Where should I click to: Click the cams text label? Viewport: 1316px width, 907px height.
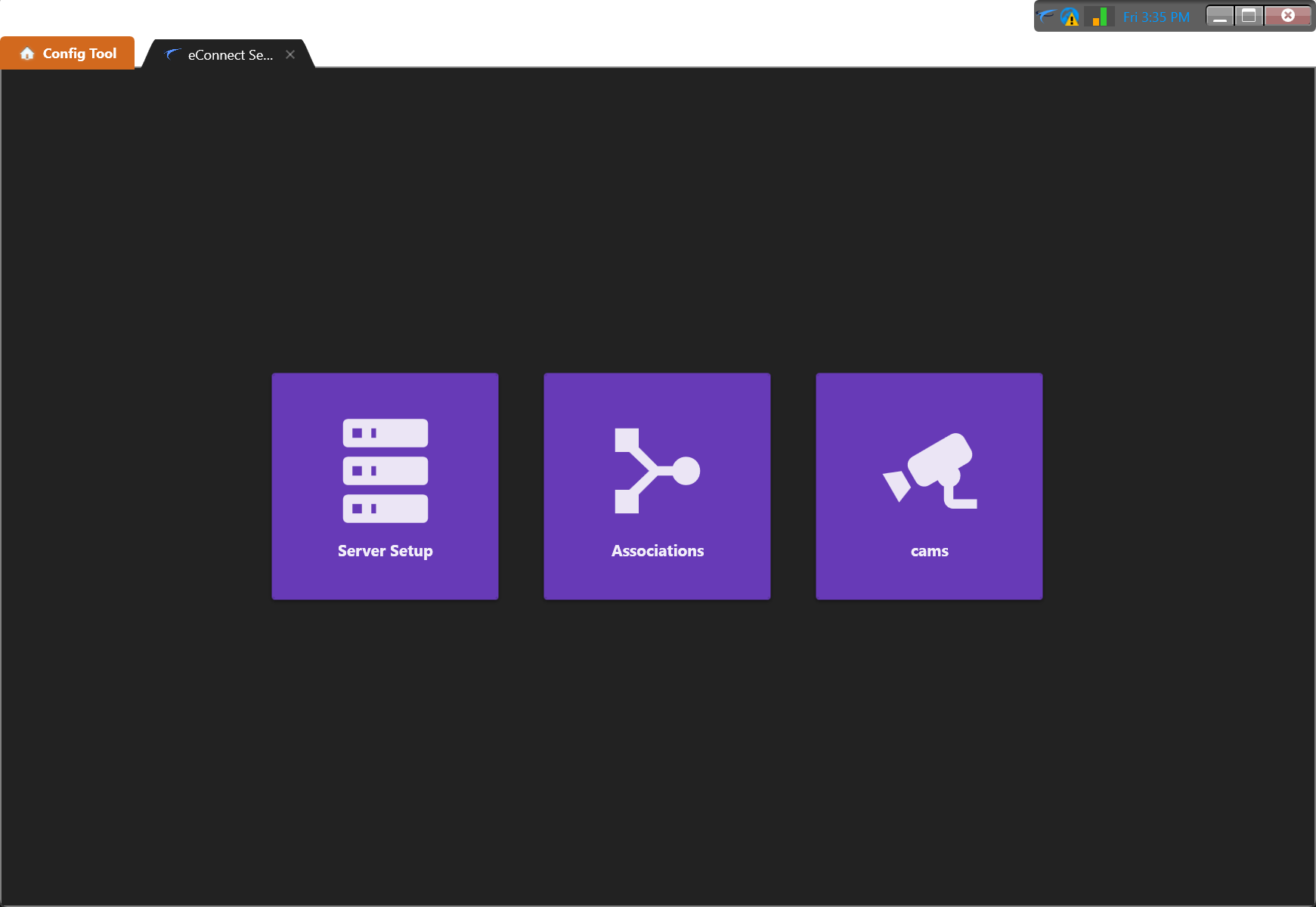click(x=929, y=551)
